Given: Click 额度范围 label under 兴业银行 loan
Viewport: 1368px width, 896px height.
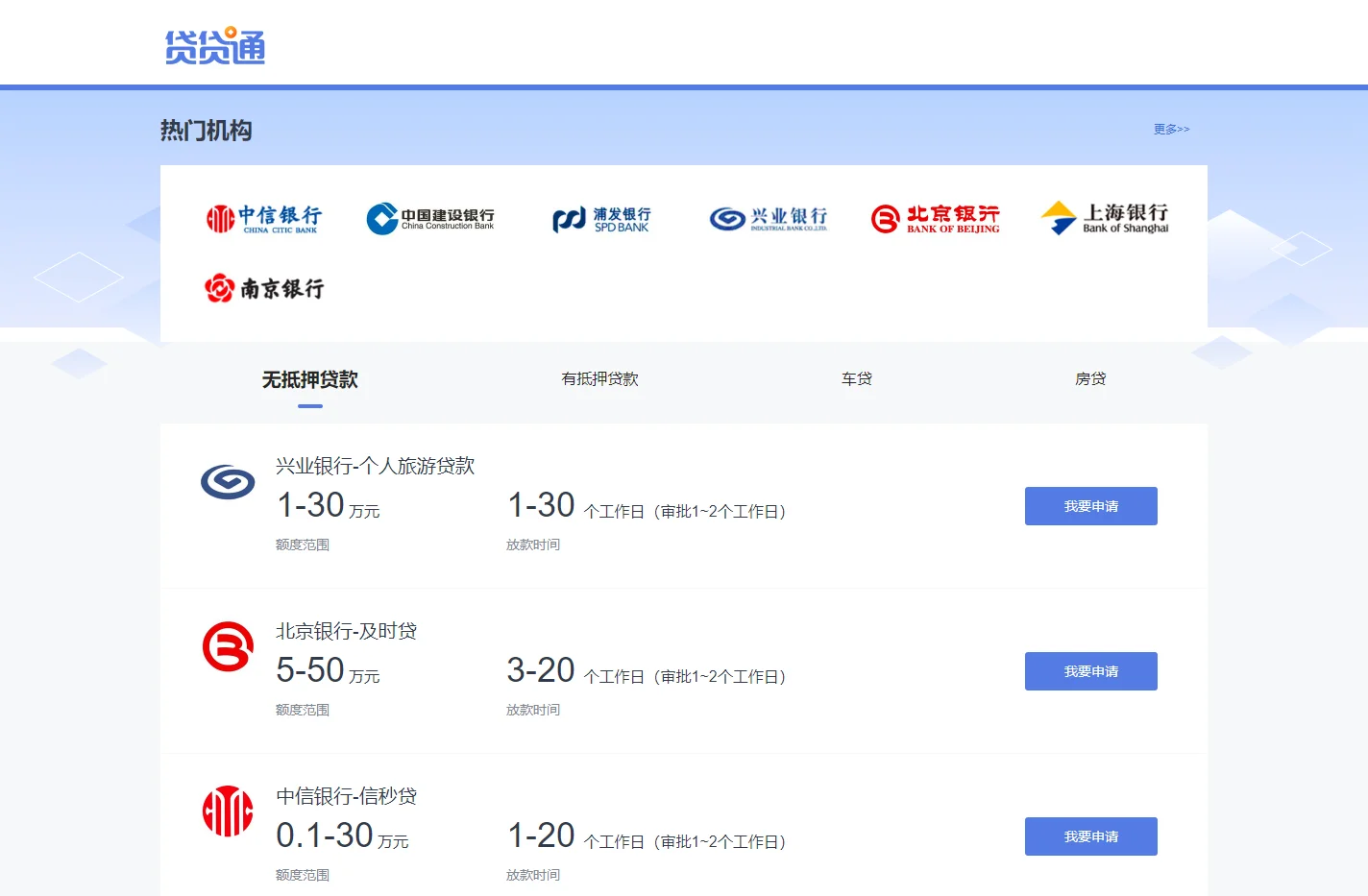Looking at the screenshot, I should (x=303, y=545).
